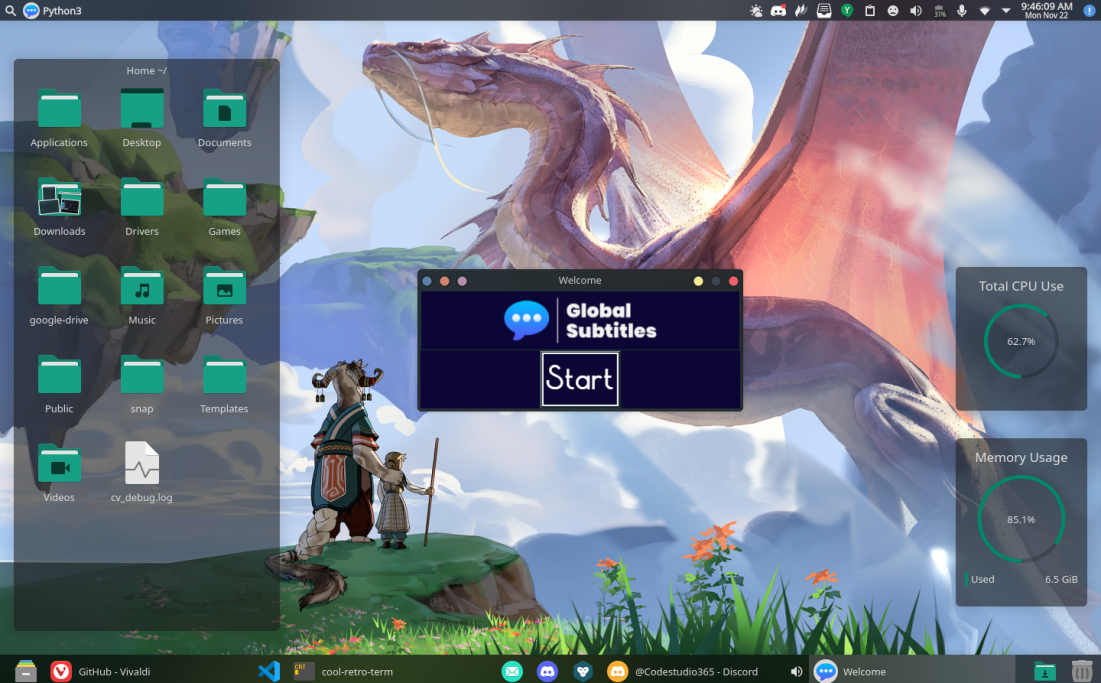Image resolution: width=1101 pixels, height=683 pixels.
Task: Minimize Welcome window with yellow dot
Action: coord(698,281)
